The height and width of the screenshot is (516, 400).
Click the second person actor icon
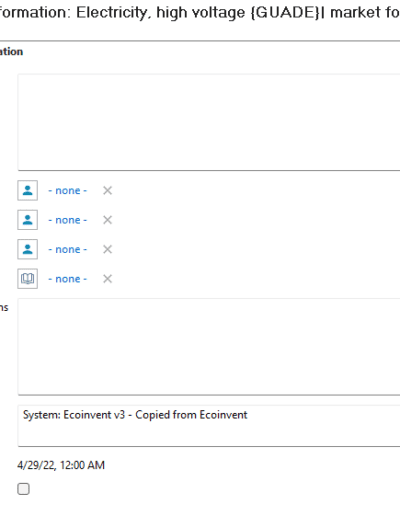(27, 220)
